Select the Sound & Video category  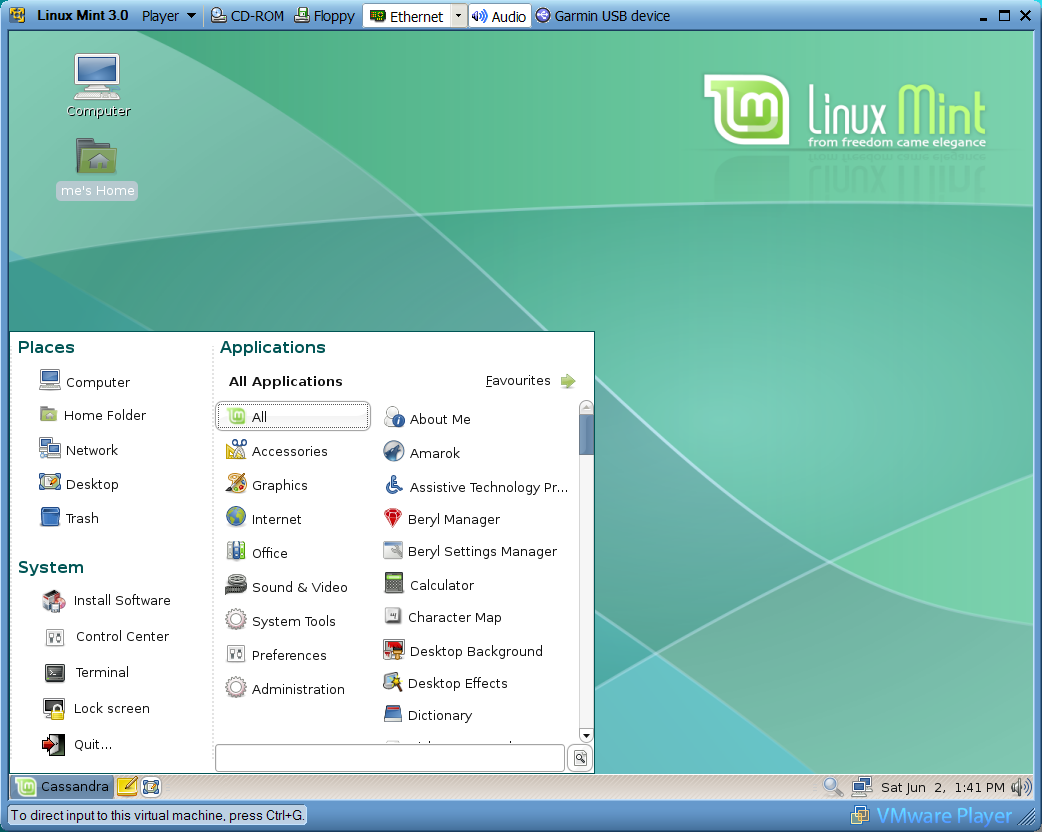point(286,586)
